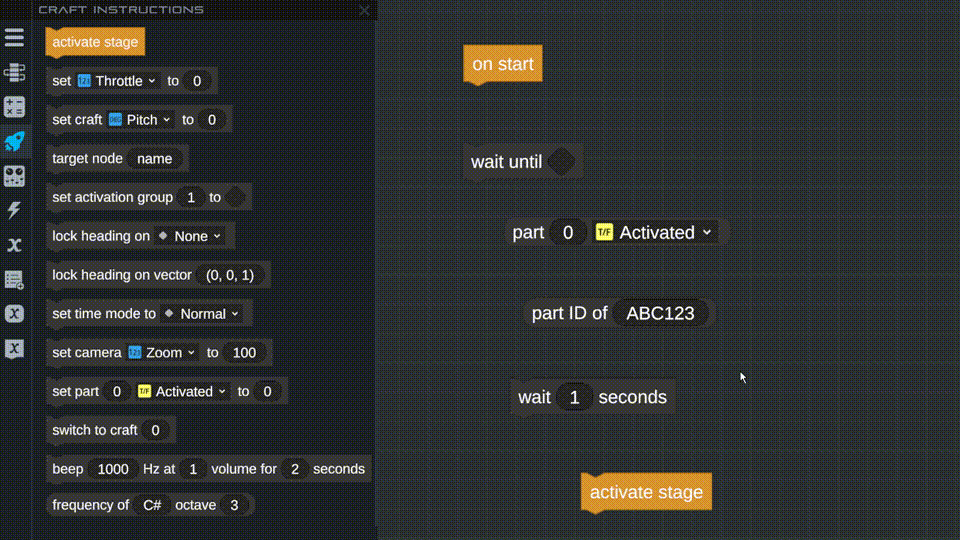The height and width of the screenshot is (540, 960).
Task: Select the program flow blocks category icon
Action: point(14,73)
